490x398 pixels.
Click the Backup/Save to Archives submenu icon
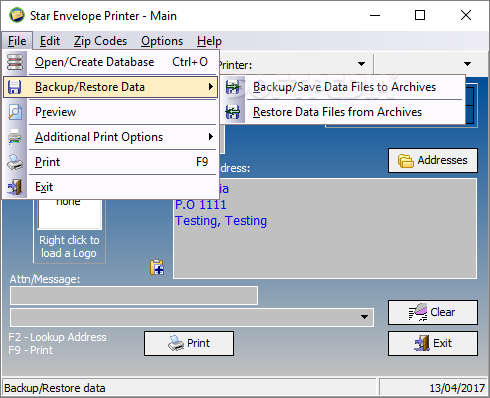[233, 87]
